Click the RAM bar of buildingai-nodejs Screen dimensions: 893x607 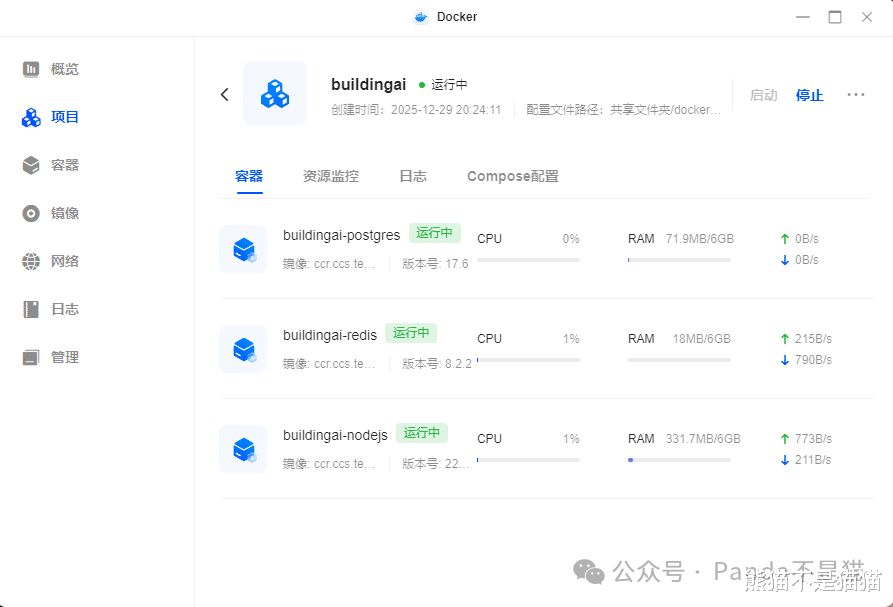679,460
